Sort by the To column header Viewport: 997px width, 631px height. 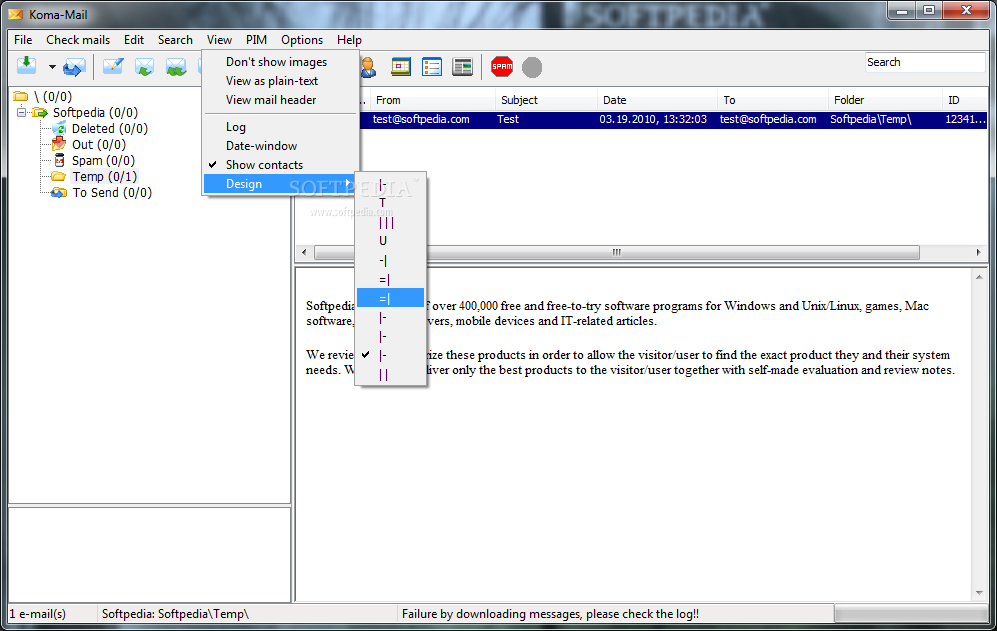click(x=773, y=100)
